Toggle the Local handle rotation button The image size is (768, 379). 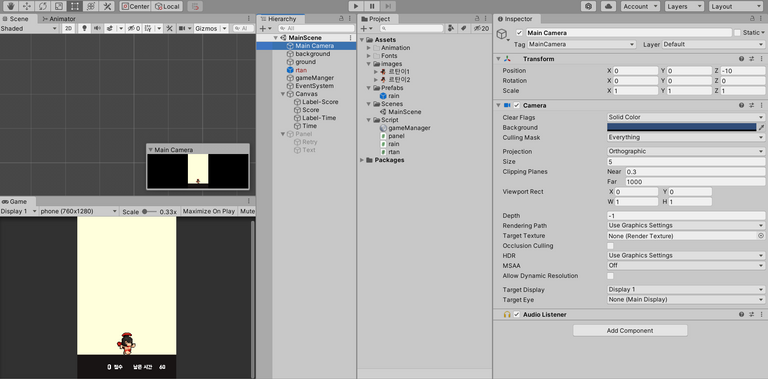tap(167, 6)
